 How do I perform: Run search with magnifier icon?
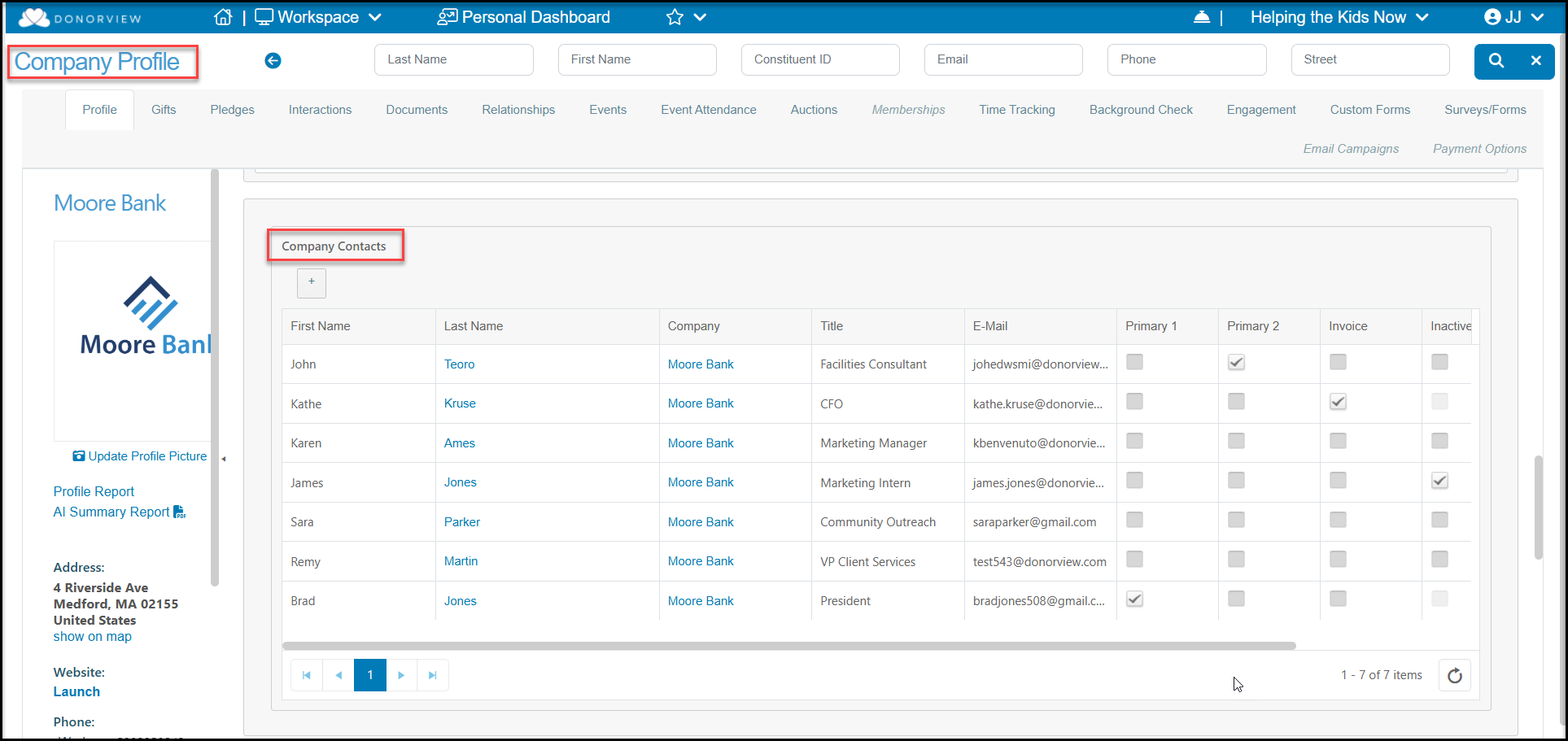point(1496,61)
